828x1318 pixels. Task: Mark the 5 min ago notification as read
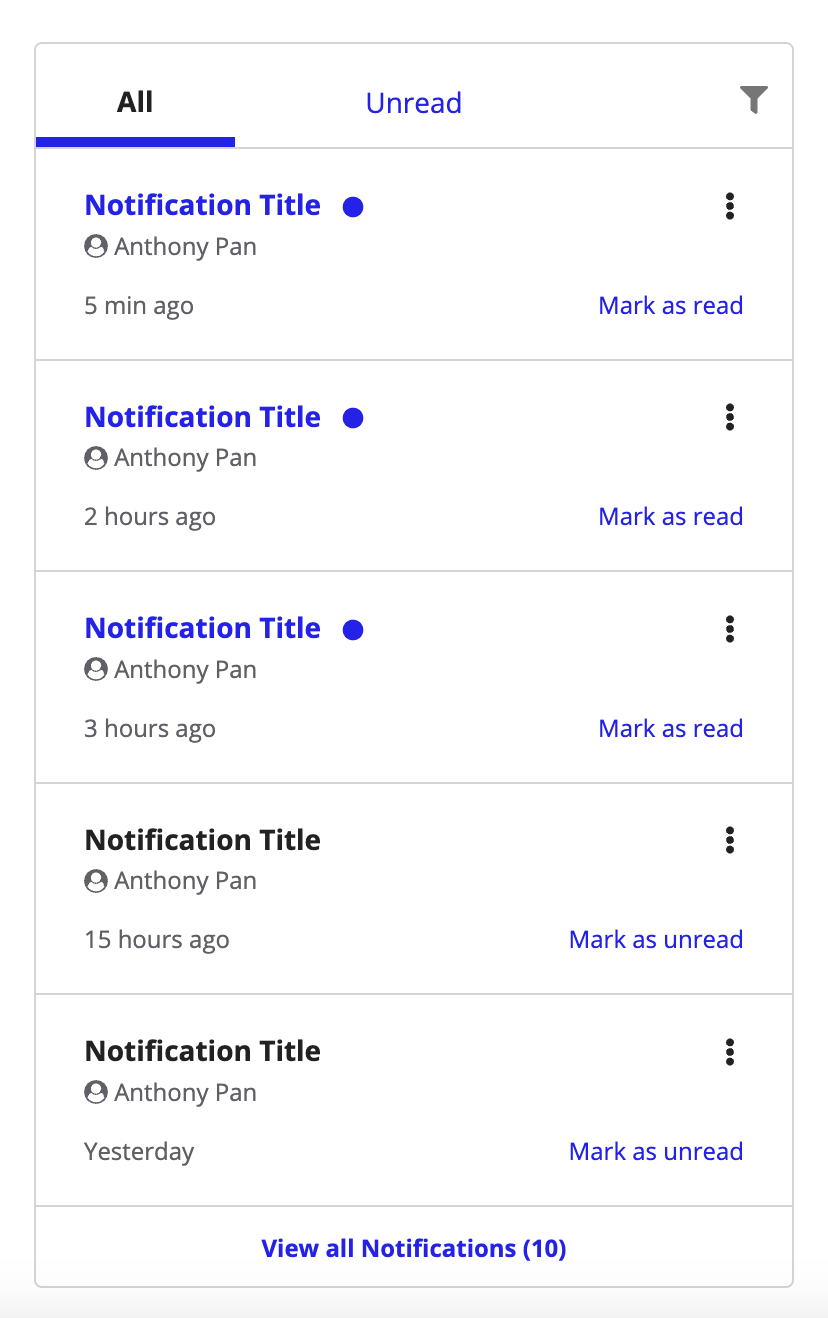point(670,306)
